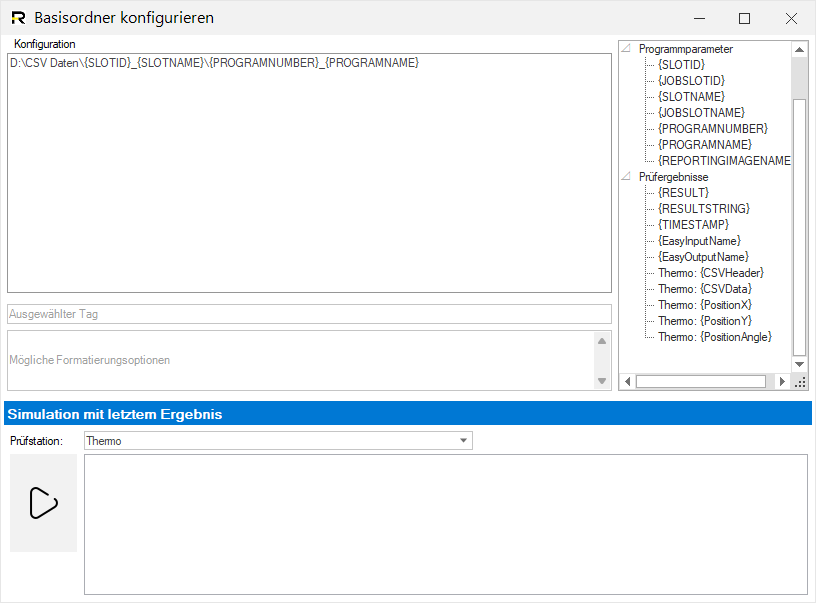The image size is (816, 603).
Task: Choose the {PROGRAMNUMBER} tag
Action: [712, 129]
